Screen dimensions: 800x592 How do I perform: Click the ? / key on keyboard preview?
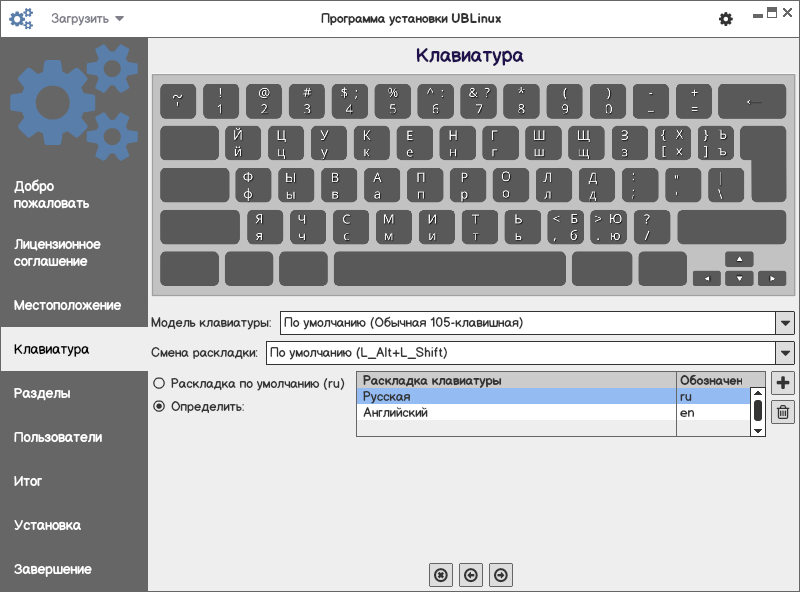pyautogui.click(x=652, y=227)
